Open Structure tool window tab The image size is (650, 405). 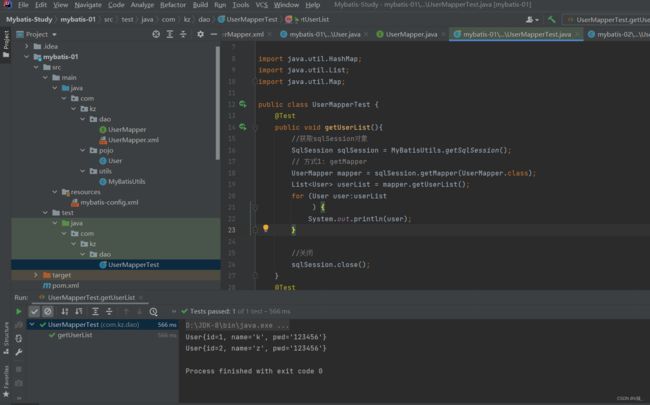point(6,338)
